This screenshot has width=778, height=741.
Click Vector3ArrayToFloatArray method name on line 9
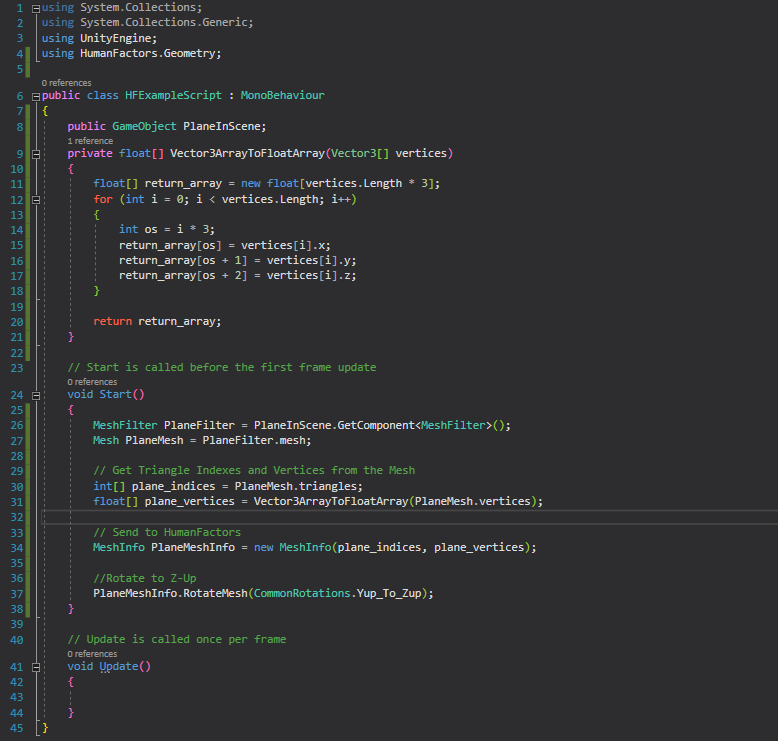[247, 153]
